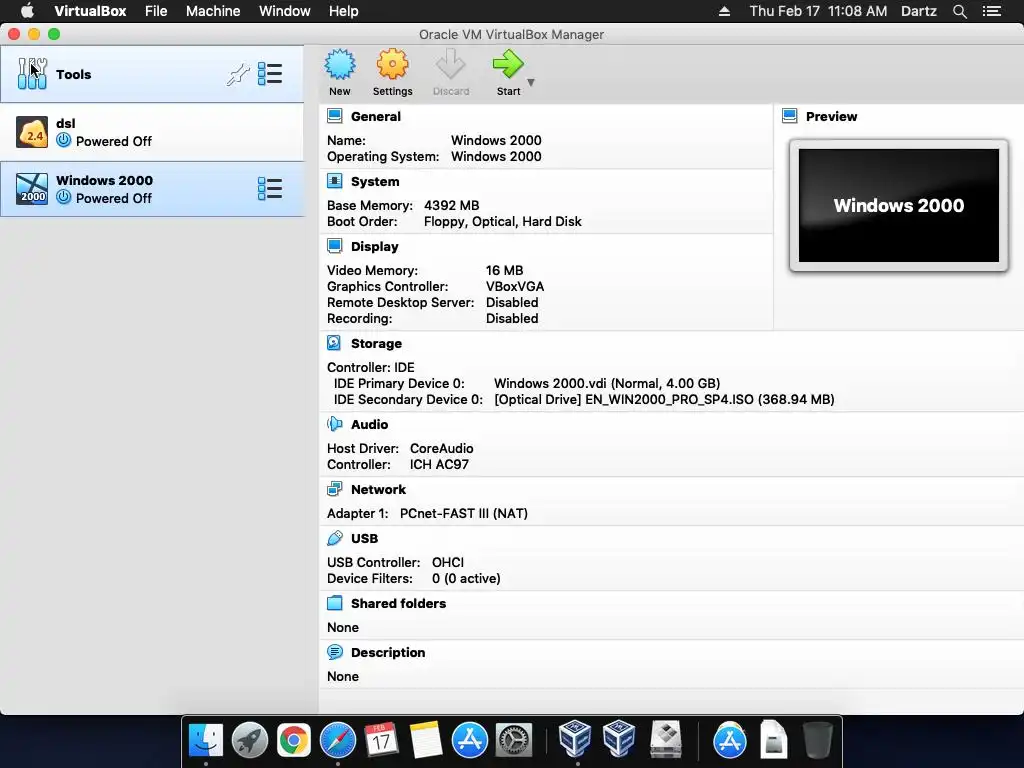Open Safari from the Dock
1024x768 pixels.
[338, 741]
